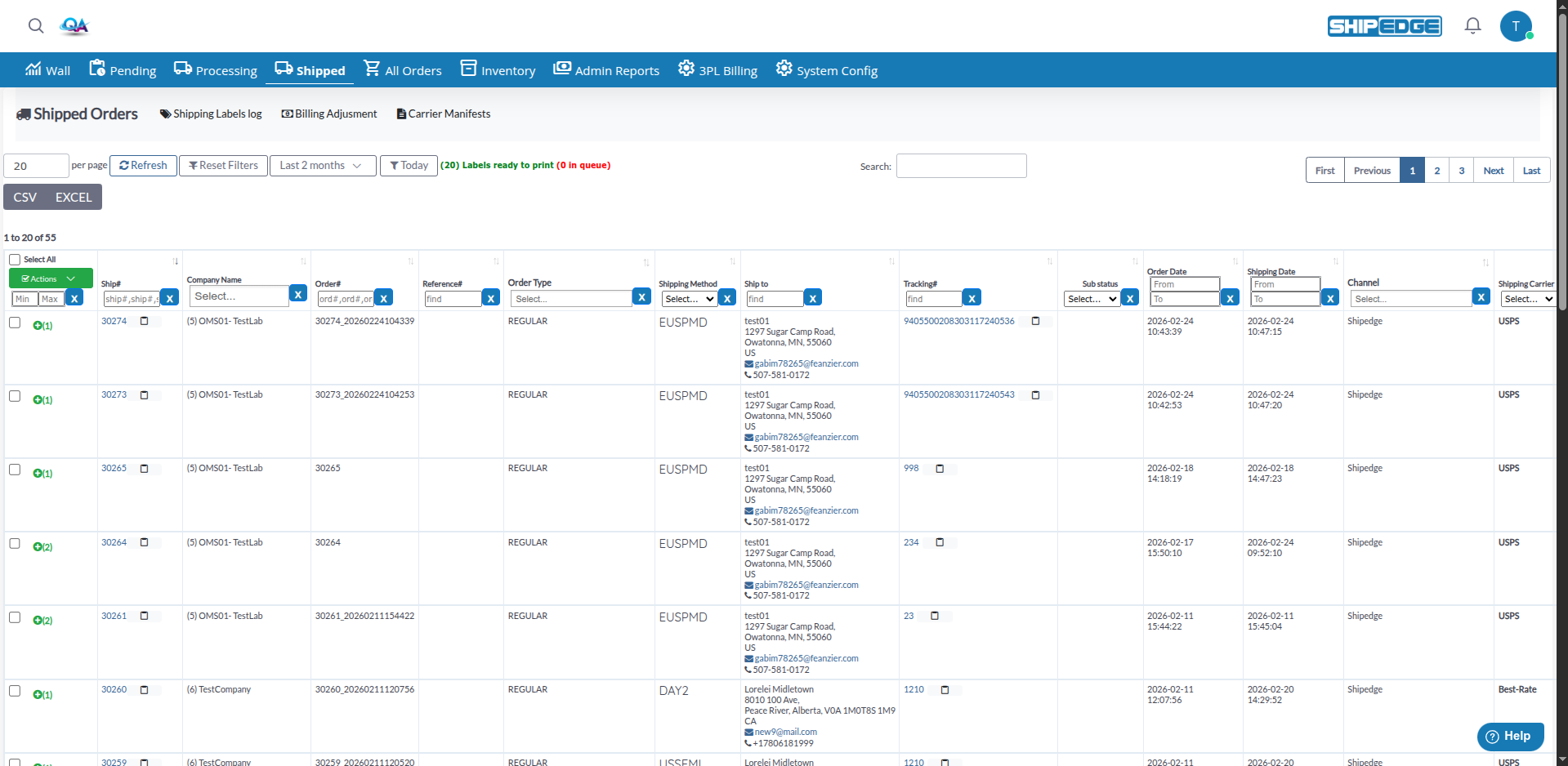Open the Help button
Viewport: 1568px width, 766px height.
1510,737
